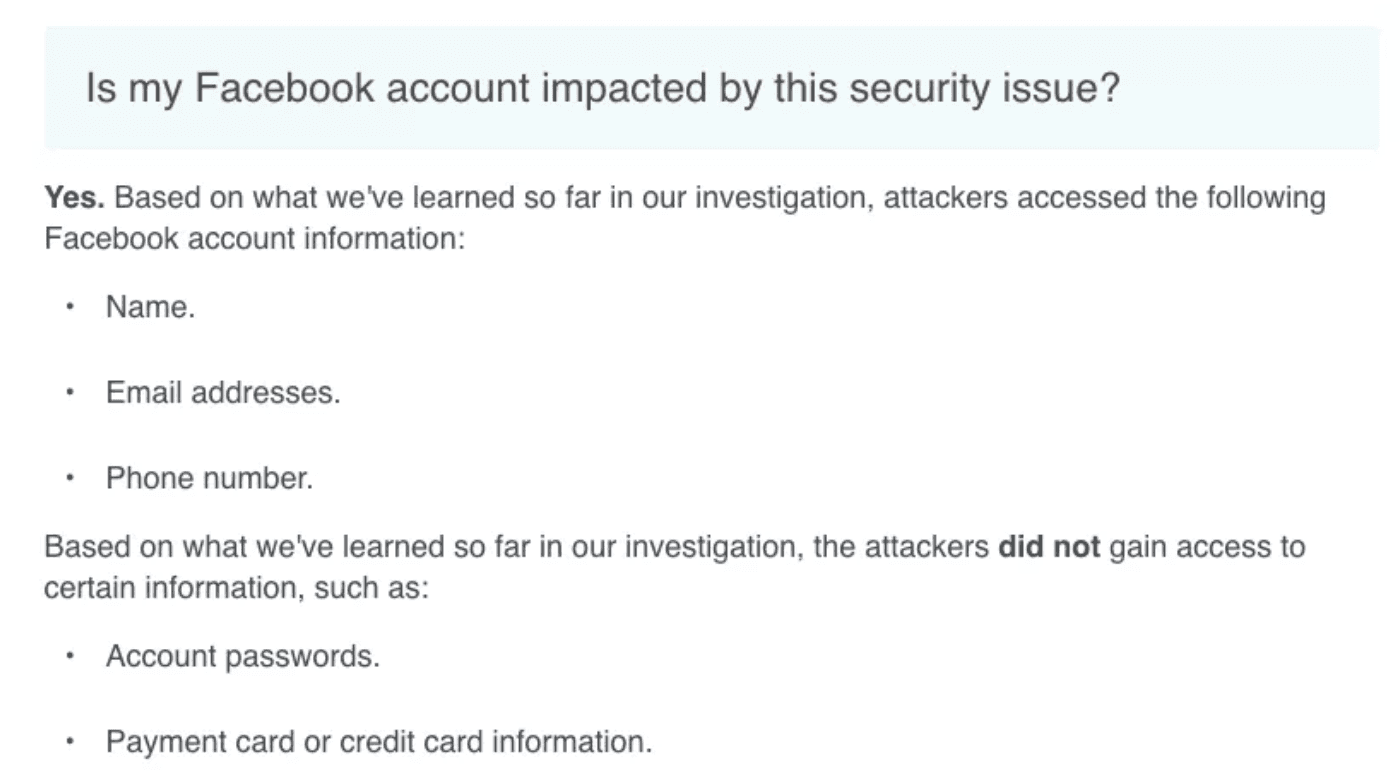Click "Payment card or credit card information." item

coord(378,742)
